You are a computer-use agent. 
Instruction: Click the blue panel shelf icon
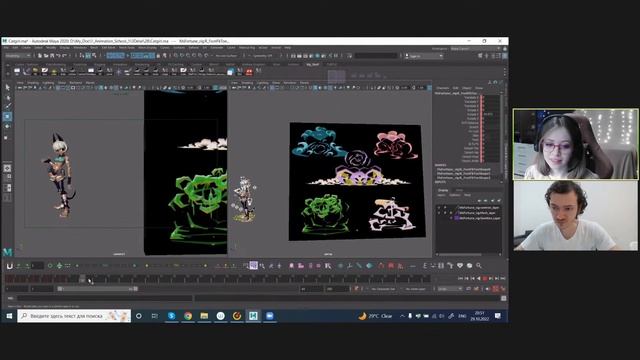pyautogui.click(x=231, y=72)
